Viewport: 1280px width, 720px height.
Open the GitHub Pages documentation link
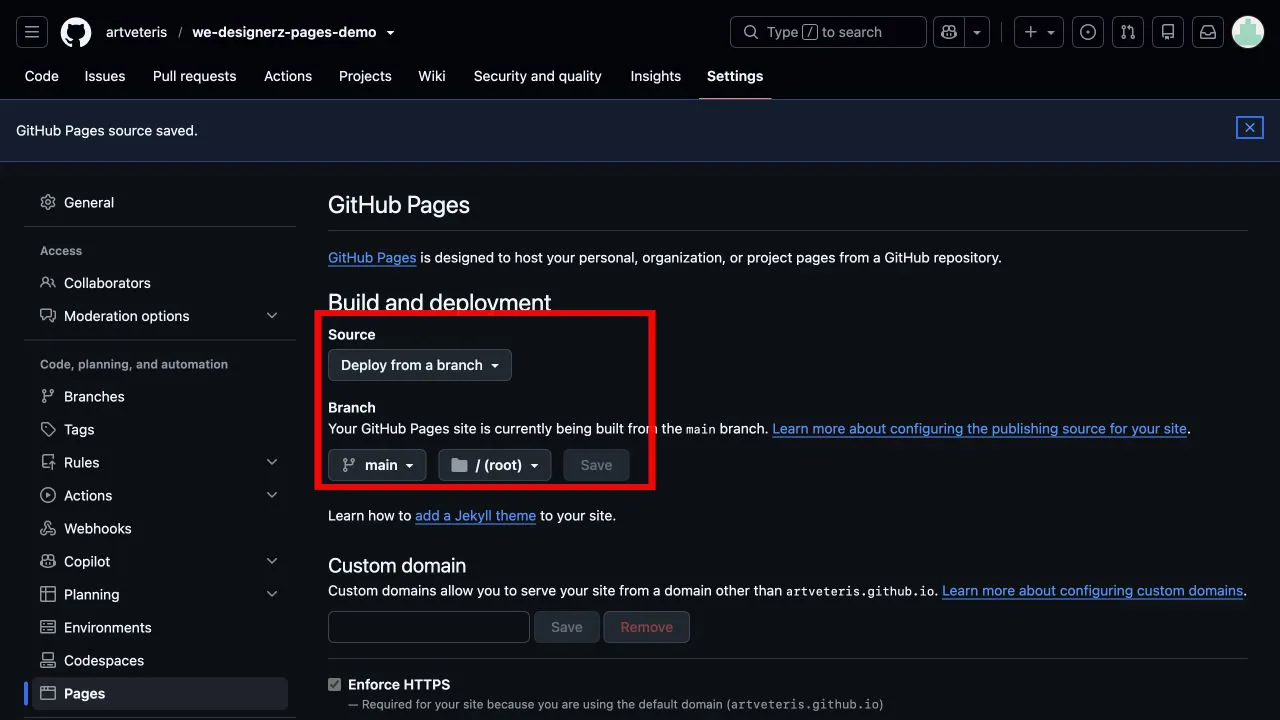click(372, 257)
